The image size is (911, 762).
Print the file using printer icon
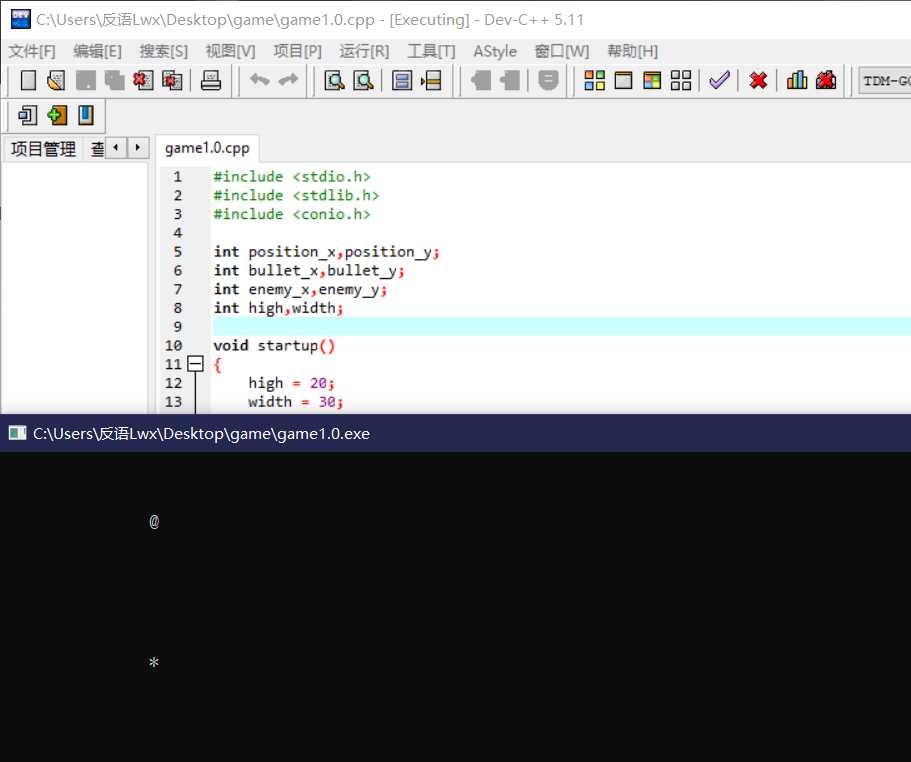210,80
